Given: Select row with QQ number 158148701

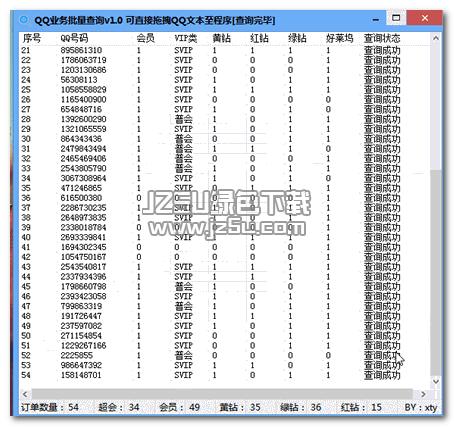Looking at the screenshot, I should click(211, 375).
